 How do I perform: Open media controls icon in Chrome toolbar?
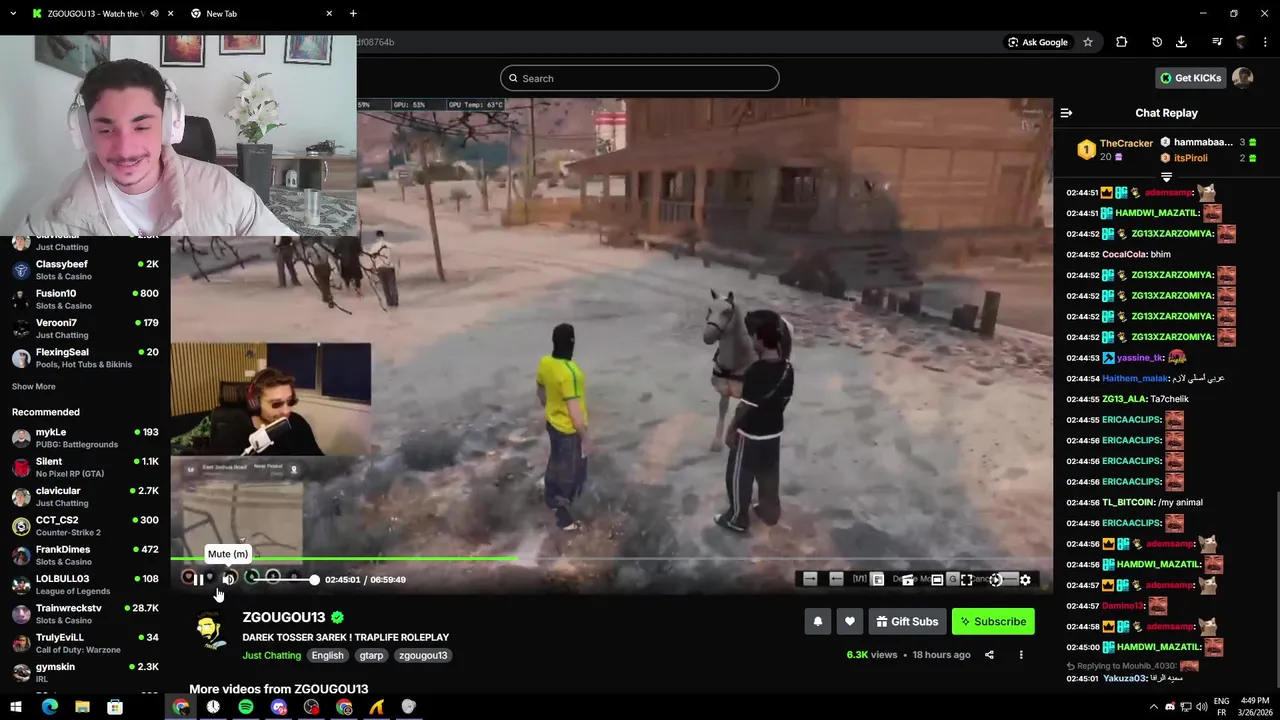[1217, 42]
